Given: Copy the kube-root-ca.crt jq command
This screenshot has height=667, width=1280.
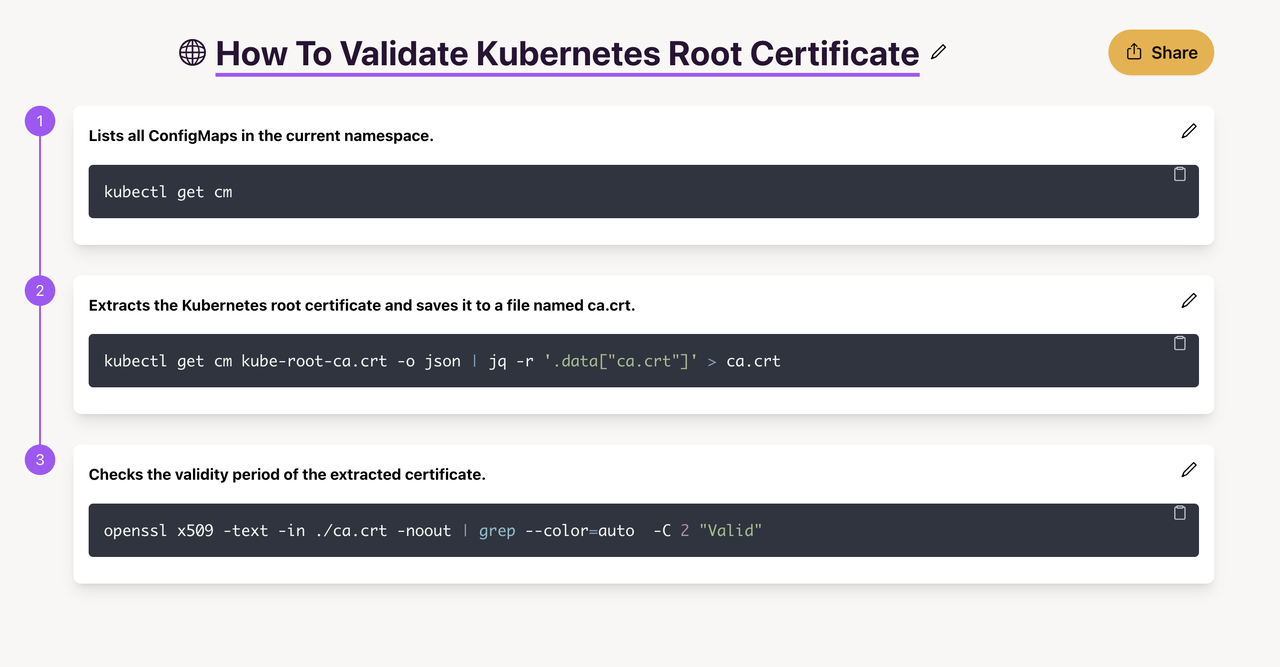Looking at the screenshot, I should tap(1179, 343).
